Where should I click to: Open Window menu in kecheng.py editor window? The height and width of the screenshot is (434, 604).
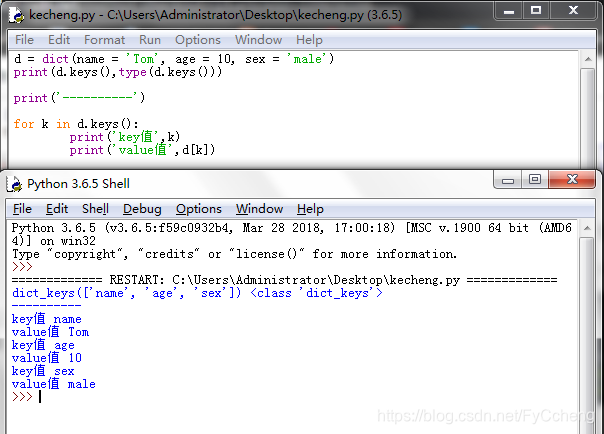tap(258, 40)
